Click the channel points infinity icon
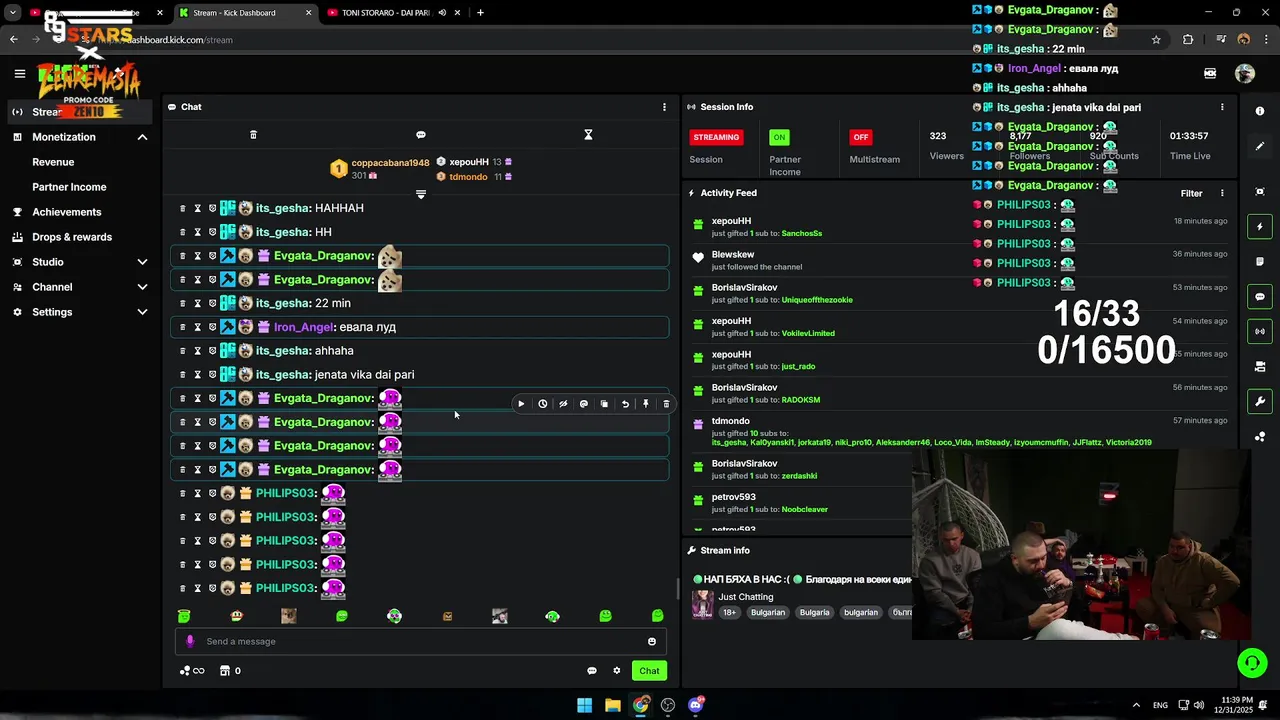Screen dimensions: 1280x720 click(192, 671)
